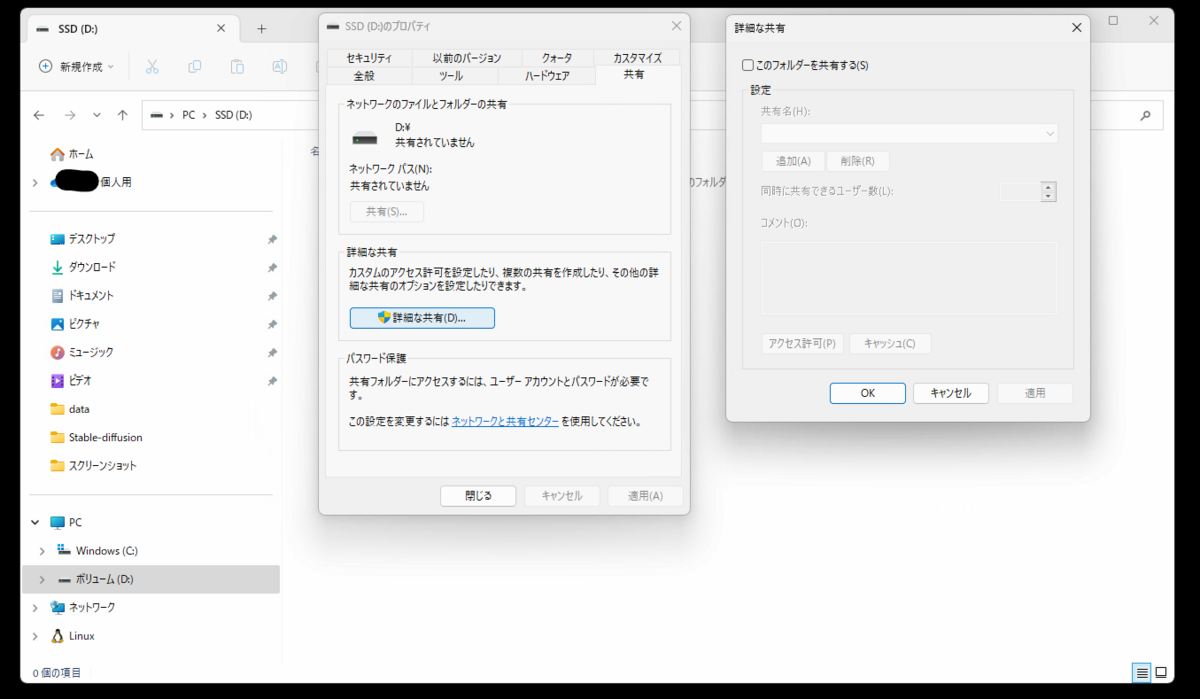The width and height of the screenshot is (1200, 699).
Task: Check このフォルダーを共有する checkbox
Action: 747,65
